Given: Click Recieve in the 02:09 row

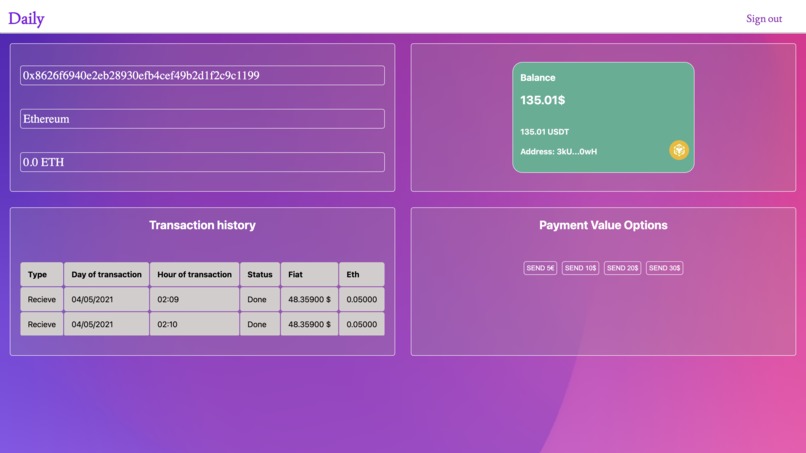Looking at the screenshot, I should [x=42, y=299].
